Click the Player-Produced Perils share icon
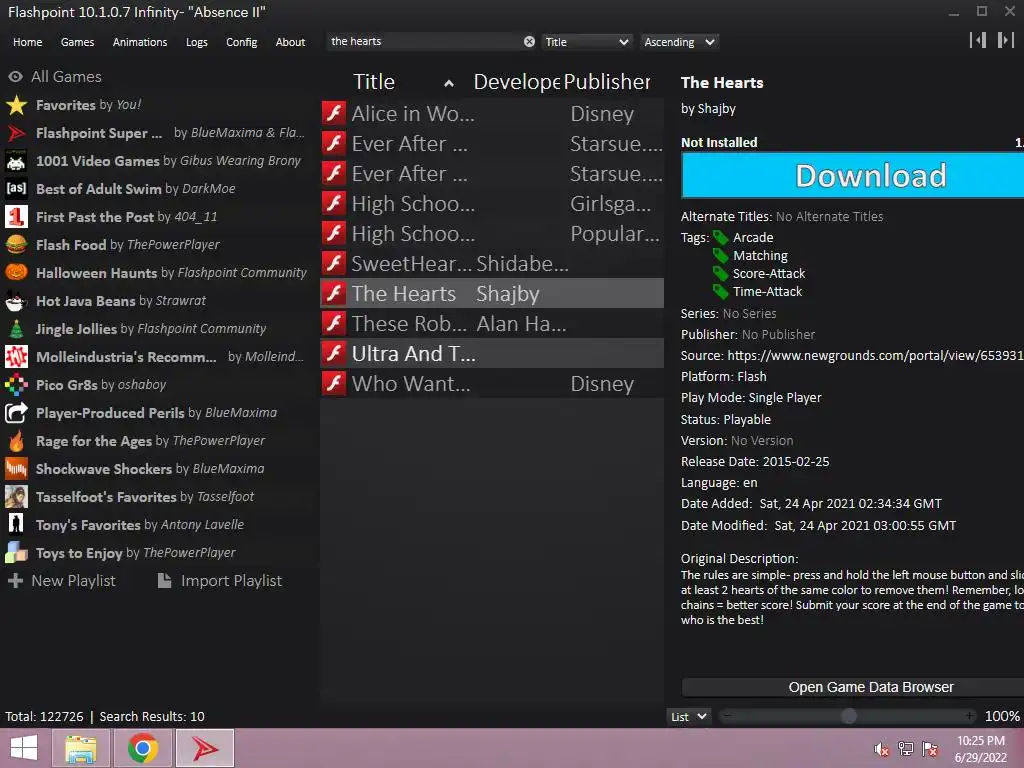This screenshot has height=768, width=1024. tap(16, 413)
